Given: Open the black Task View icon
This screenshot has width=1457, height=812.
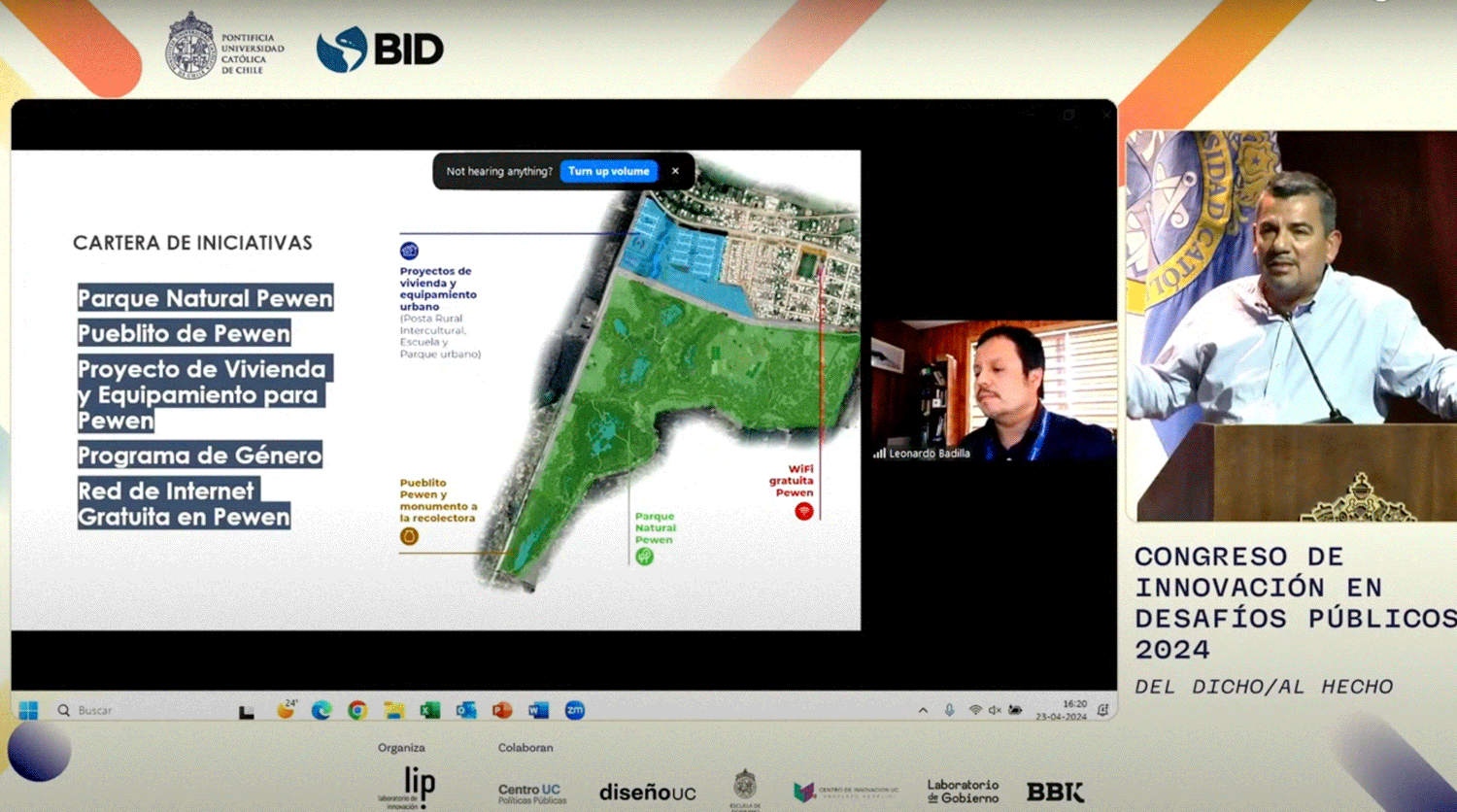Looking at the screenshot, I should click(x=247, y=711).
